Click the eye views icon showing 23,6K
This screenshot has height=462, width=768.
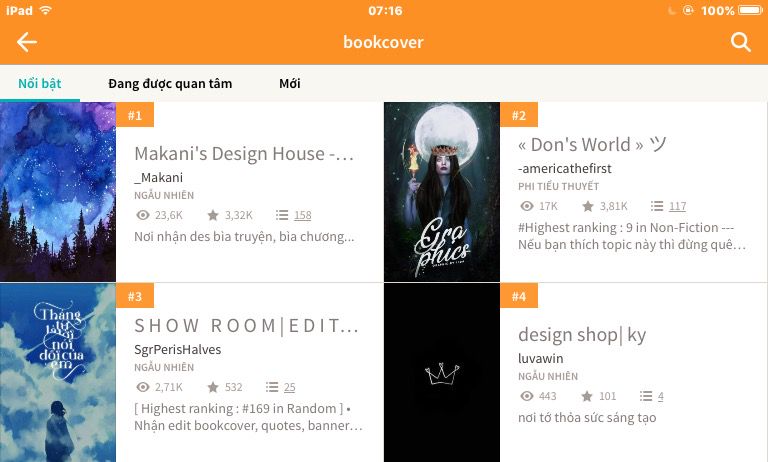143,215
